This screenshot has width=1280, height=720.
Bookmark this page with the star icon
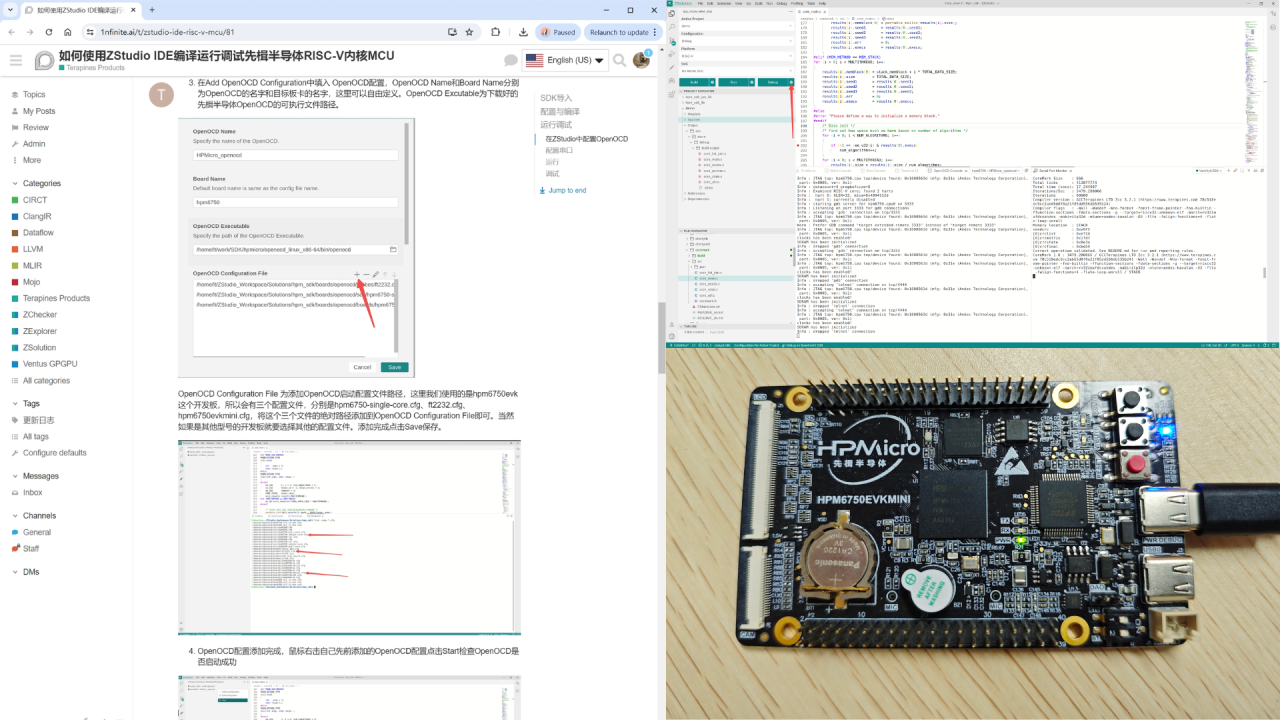(x=469, y=32)
